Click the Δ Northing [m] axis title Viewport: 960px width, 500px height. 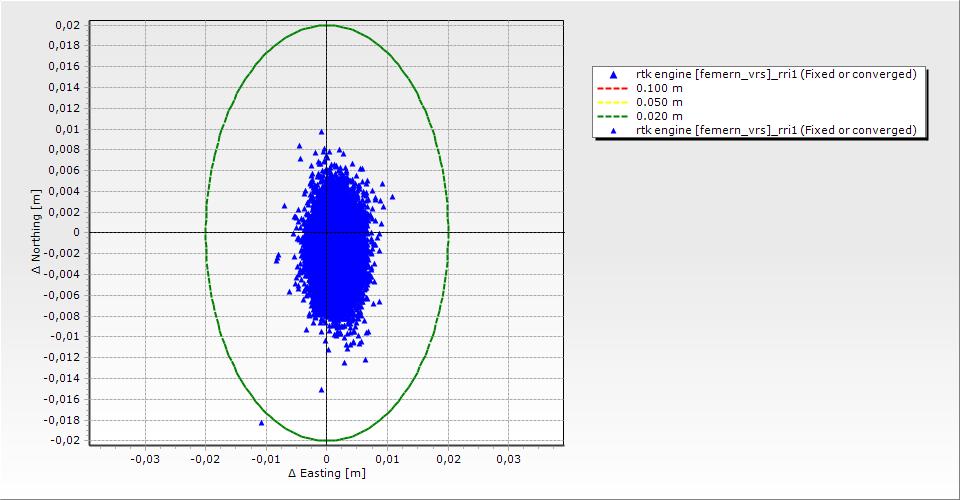37,233
